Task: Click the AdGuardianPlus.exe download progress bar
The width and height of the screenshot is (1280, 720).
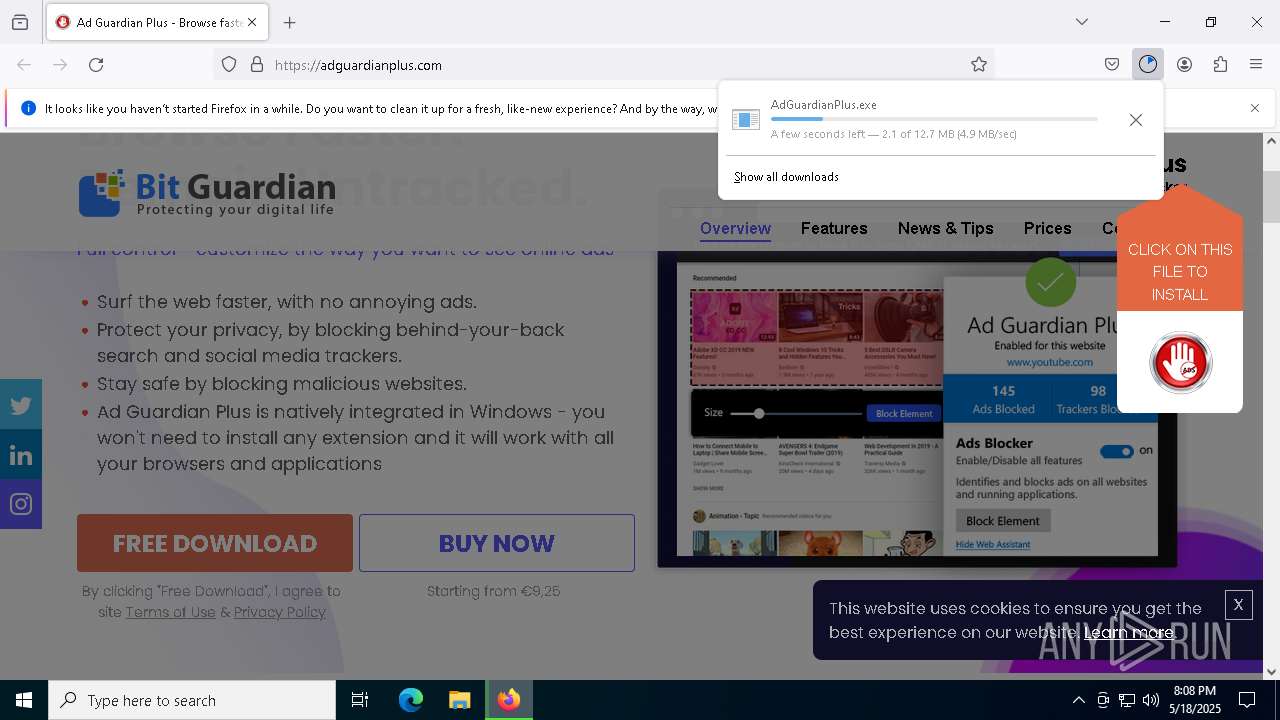Action: pos(934,119)
